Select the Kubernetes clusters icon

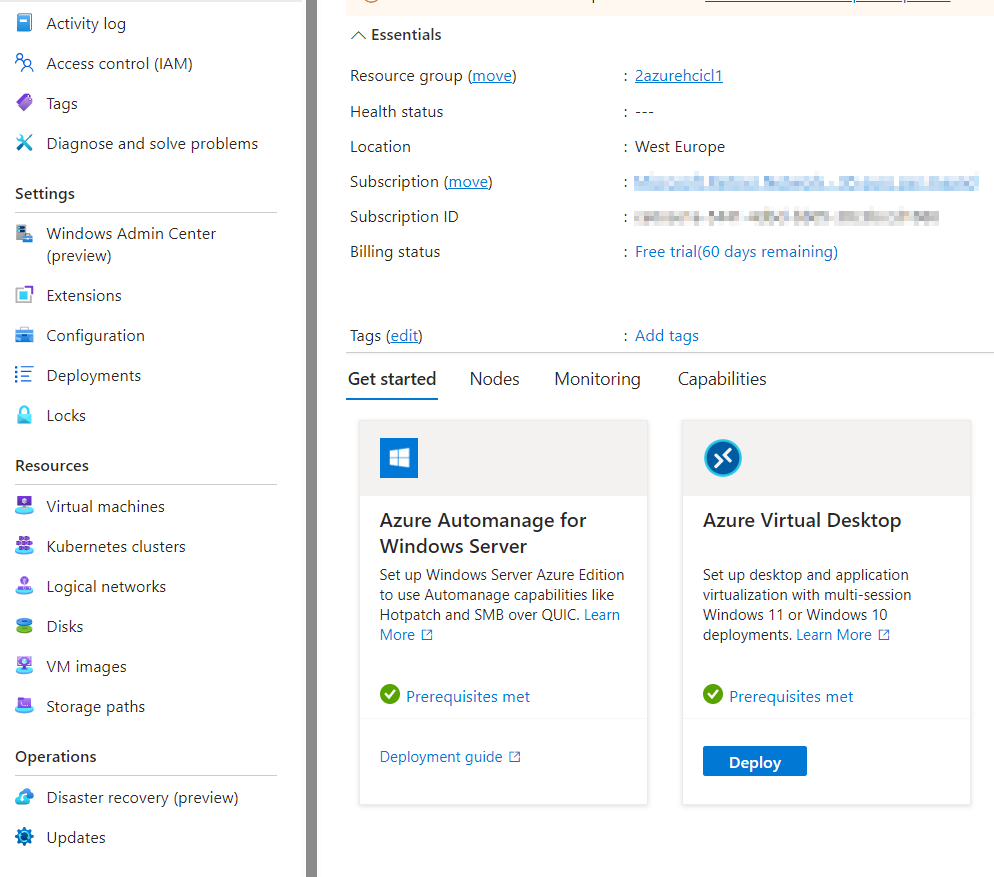[24, 546]
